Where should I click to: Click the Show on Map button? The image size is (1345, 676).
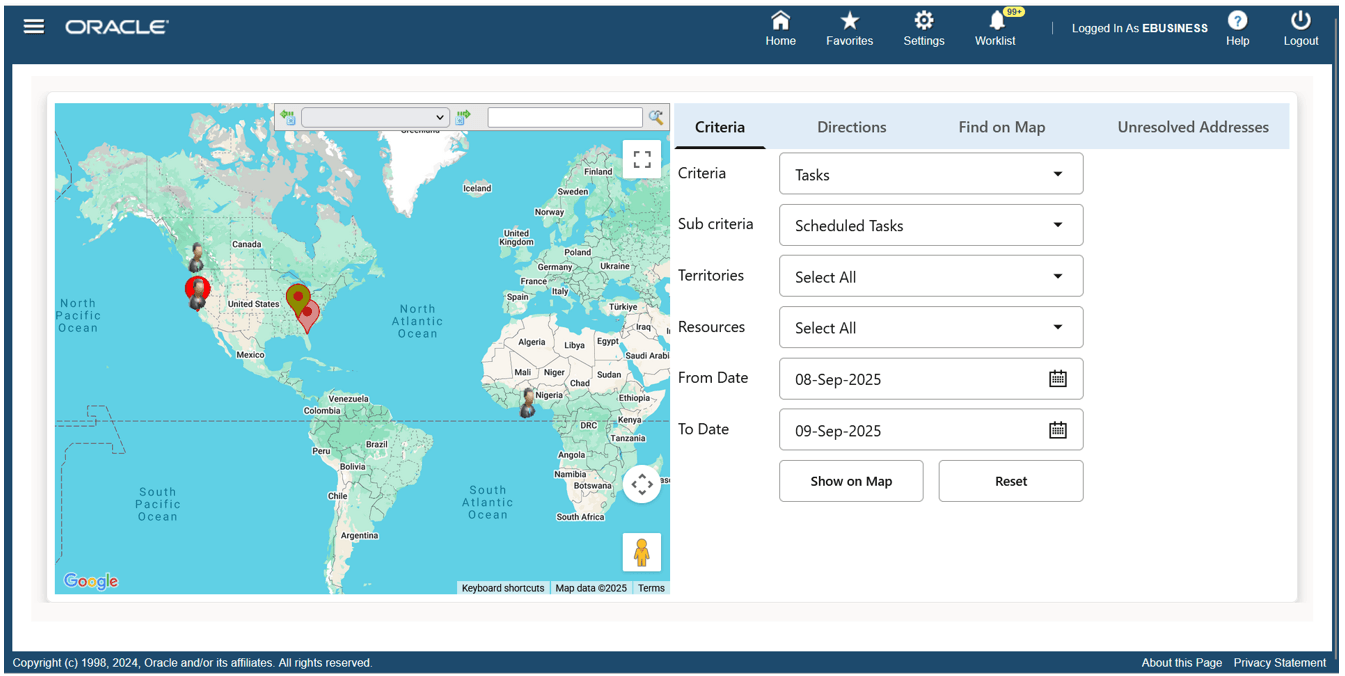(x=851, y=481)
